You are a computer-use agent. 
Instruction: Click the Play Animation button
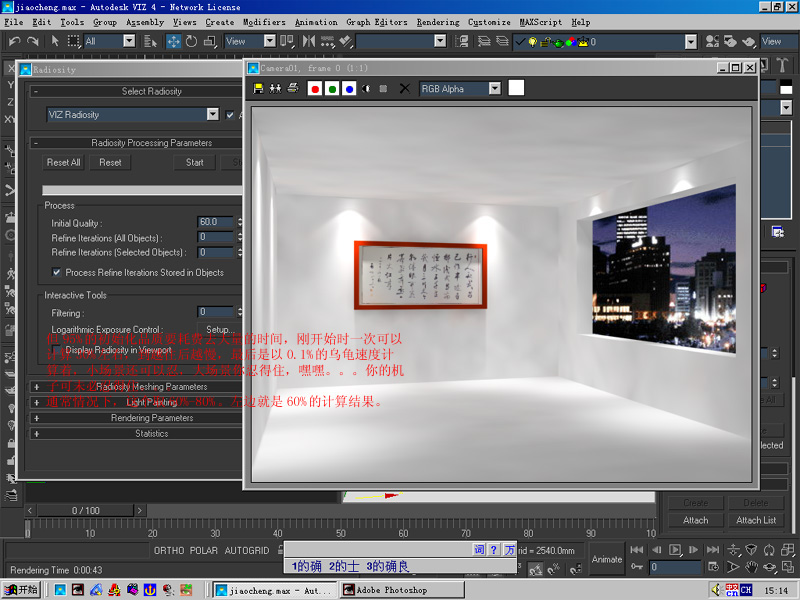pyautogui.click(x=675, y=550)
